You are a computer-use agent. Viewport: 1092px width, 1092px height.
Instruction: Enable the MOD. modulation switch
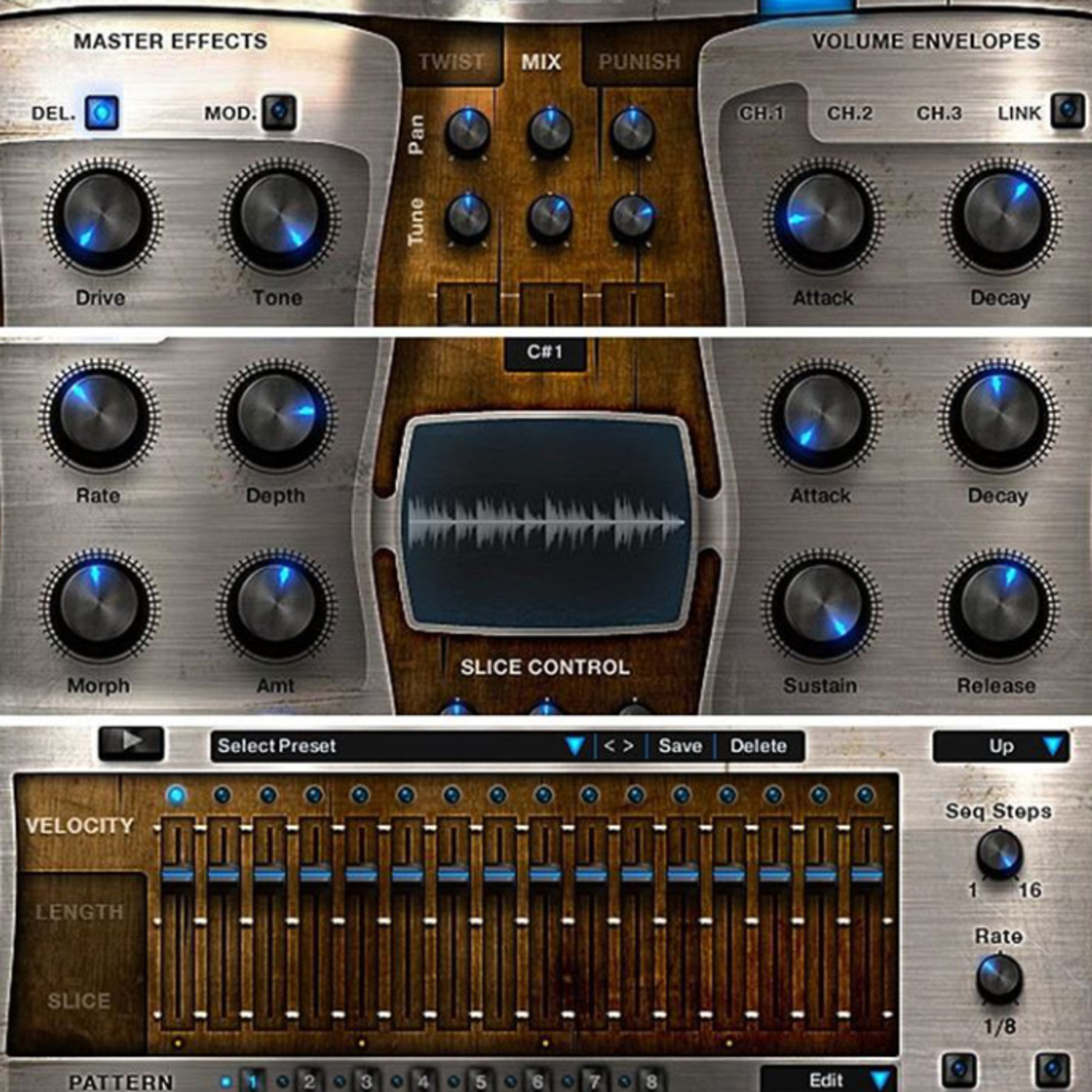pos(278,112)
